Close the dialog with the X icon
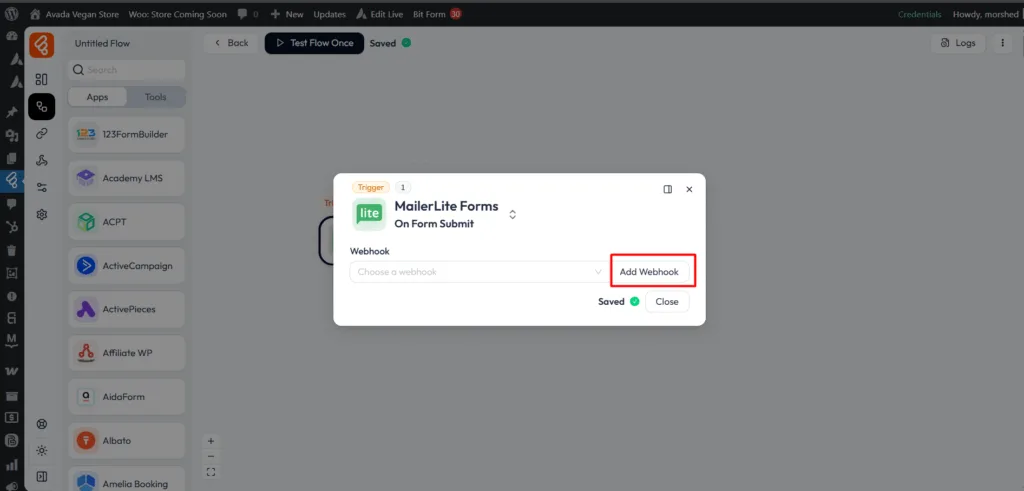The image size is (1024, 491). [689, 189]
